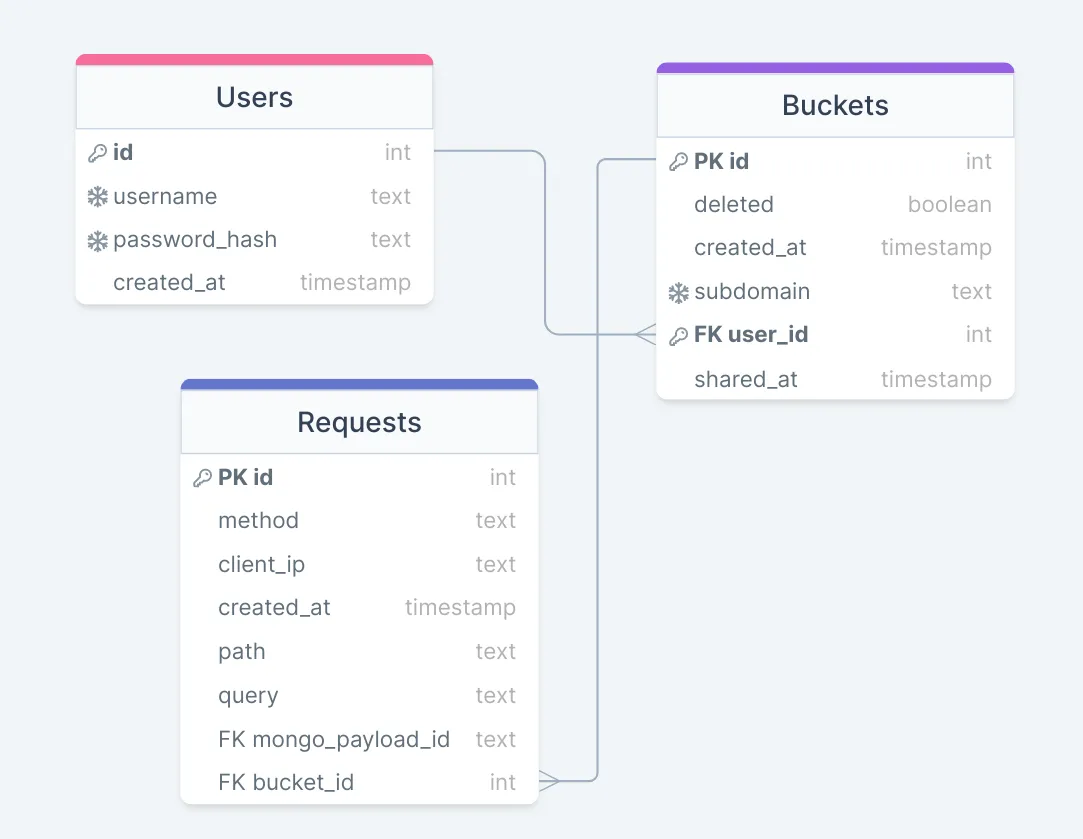Image resolution: width=1083 pixels, height=839 pixels.
Task: Select the Buckets table header
Action: 835,104
